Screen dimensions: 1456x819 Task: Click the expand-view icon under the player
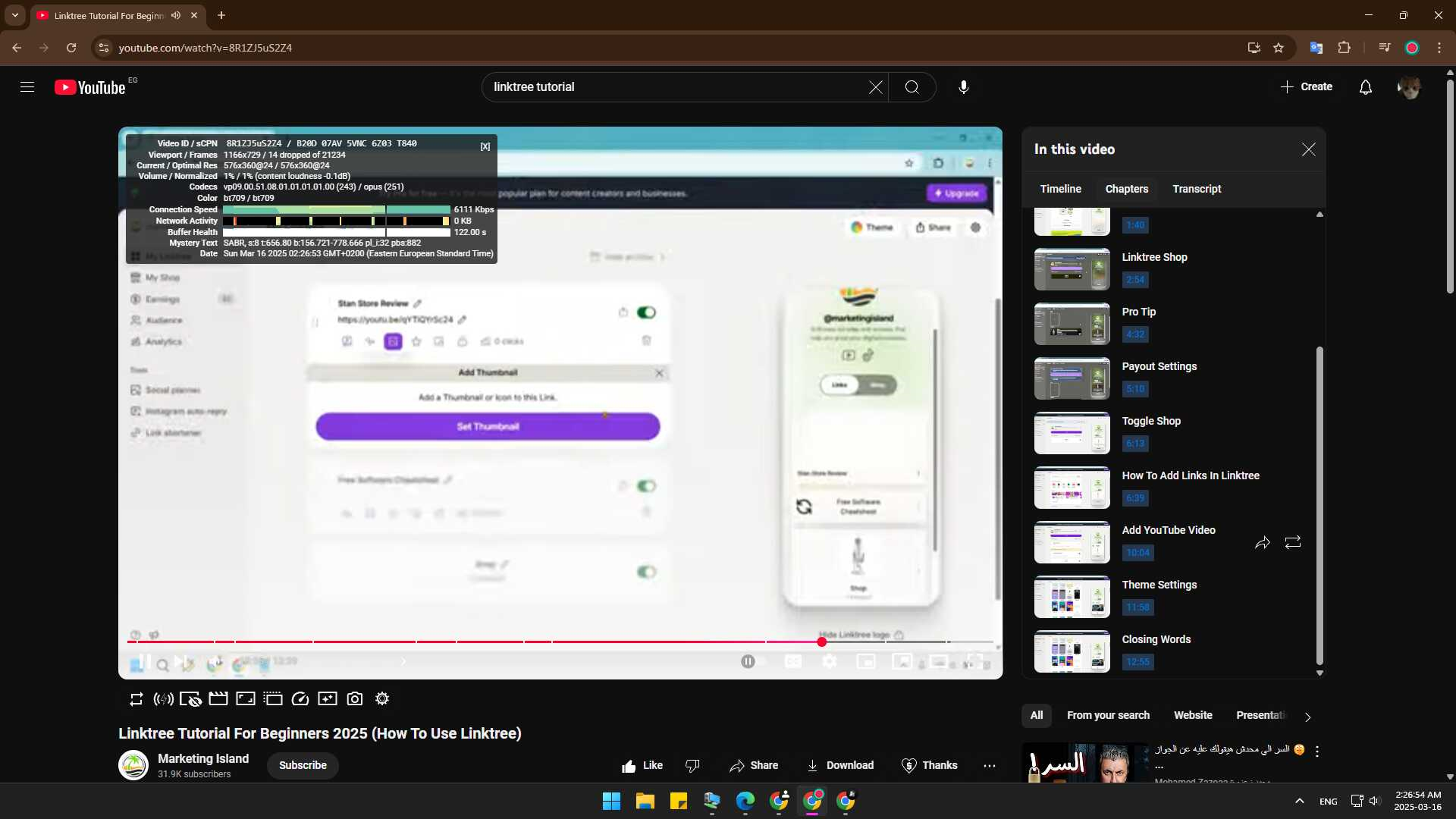(246, 699)
